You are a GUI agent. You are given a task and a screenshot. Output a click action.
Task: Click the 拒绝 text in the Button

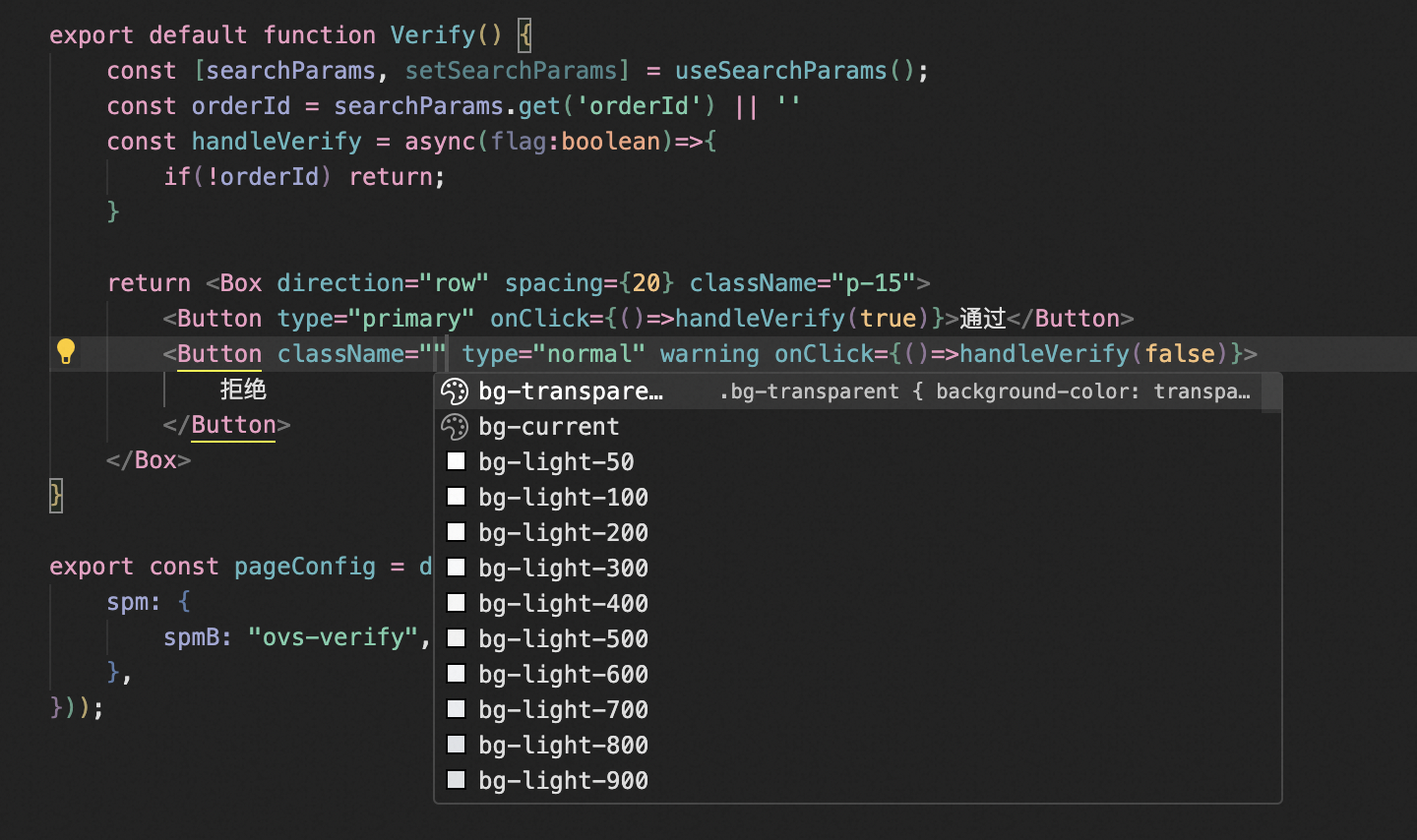[x=243, y=390]
